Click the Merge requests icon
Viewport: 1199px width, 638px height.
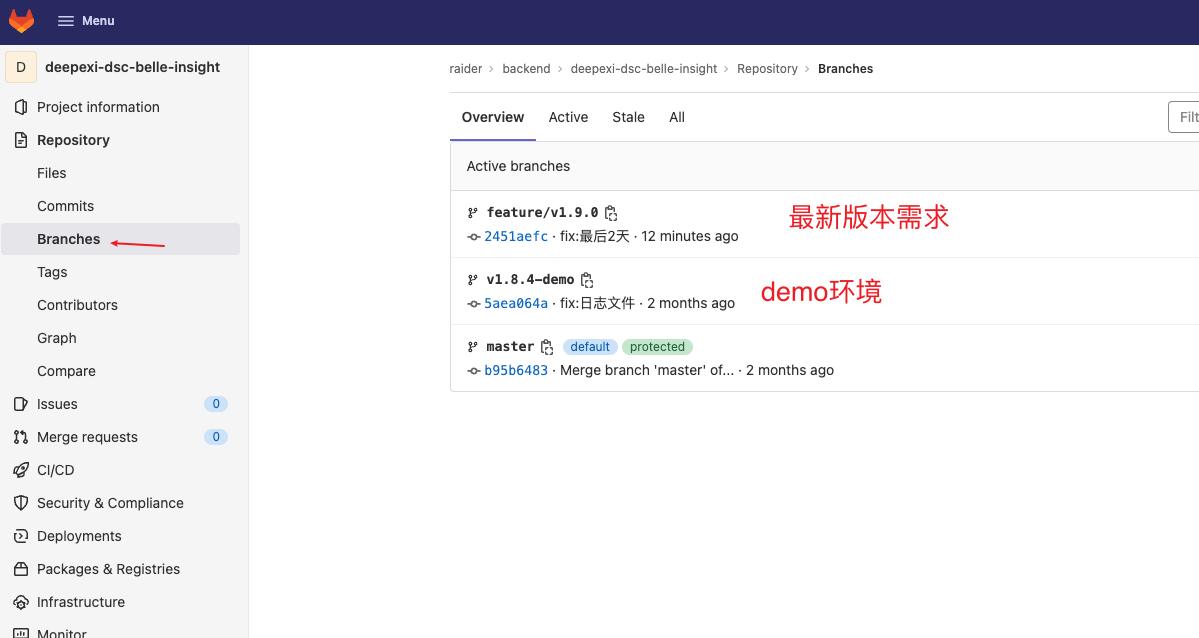(x=20, y=437)
